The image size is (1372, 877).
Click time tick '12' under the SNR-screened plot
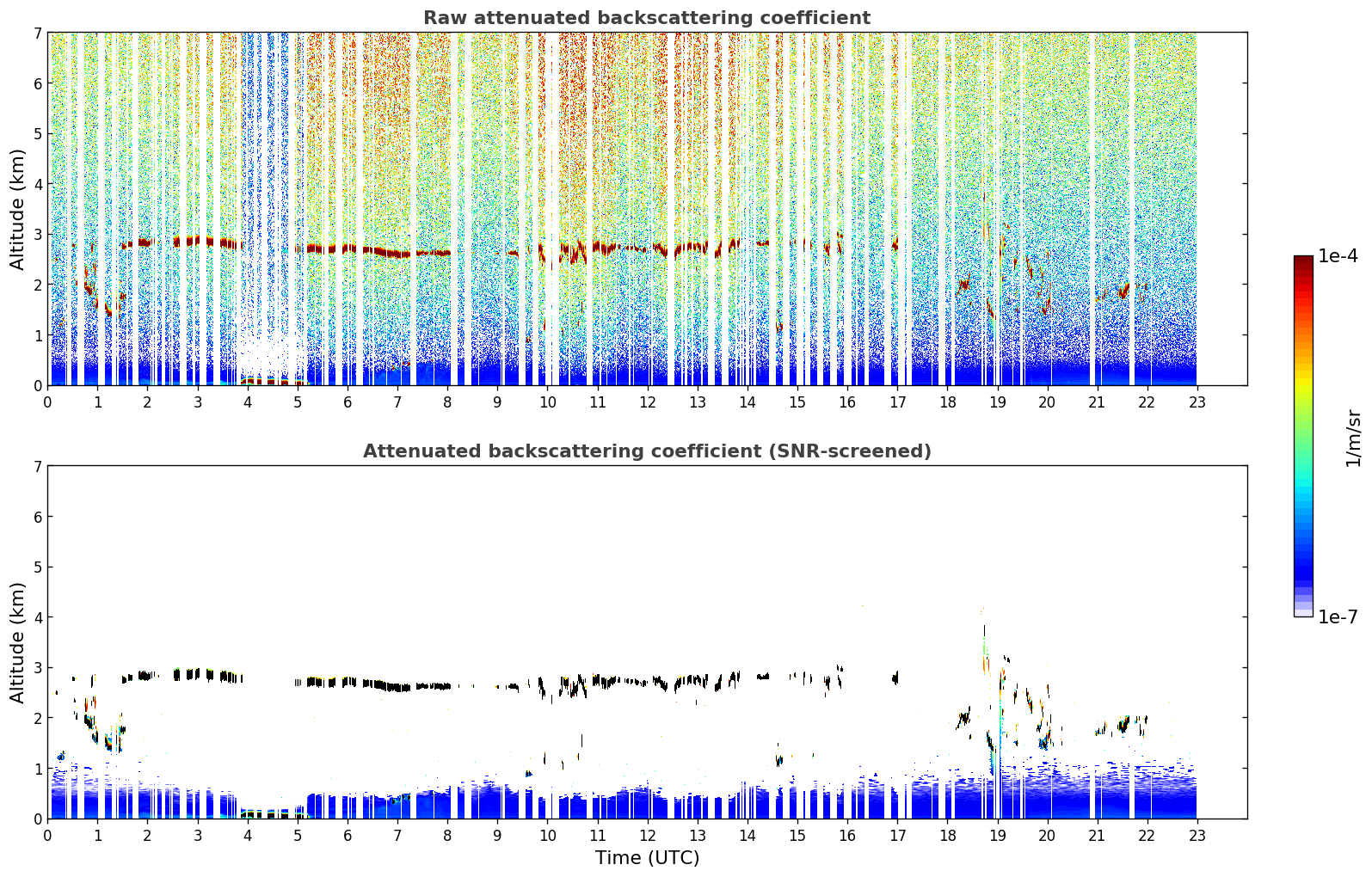tap(647, 836)
